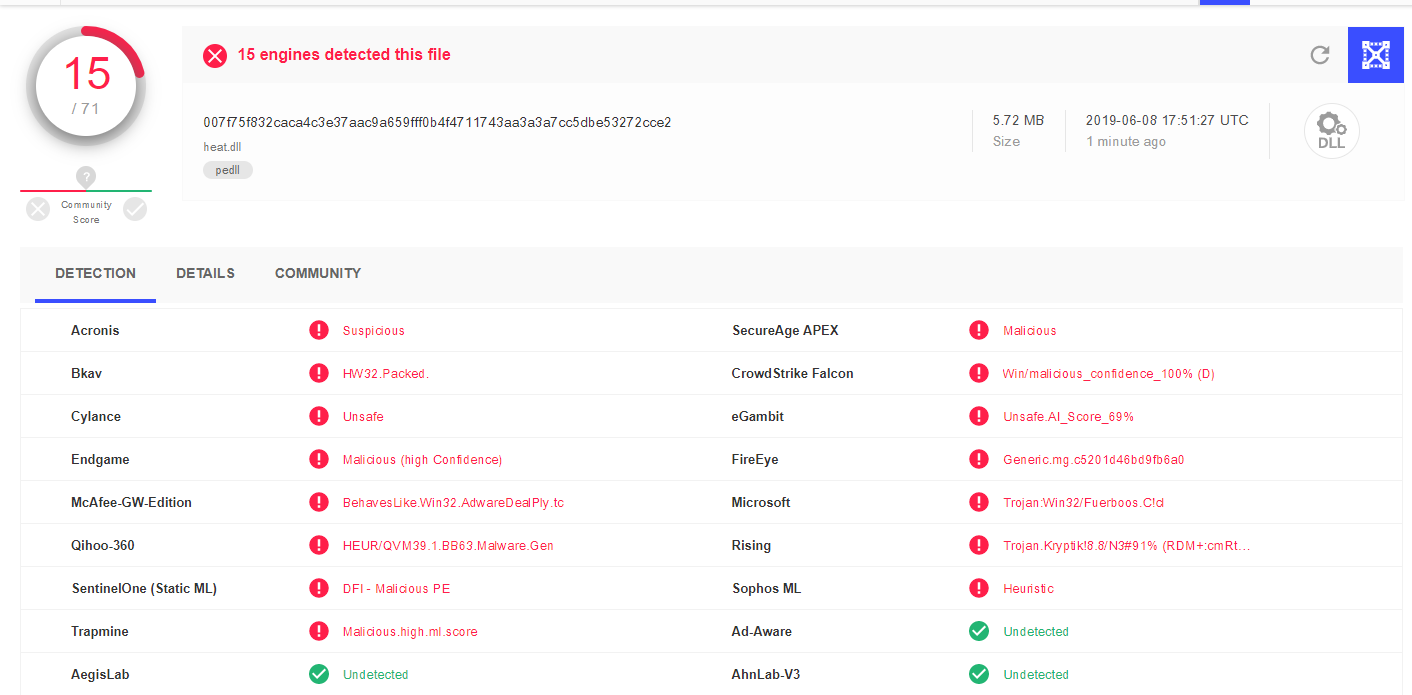Click the Bkav 'HW32.Packed.' result
This screenshot has width=1412, height=695.
[x=386, y=374]
